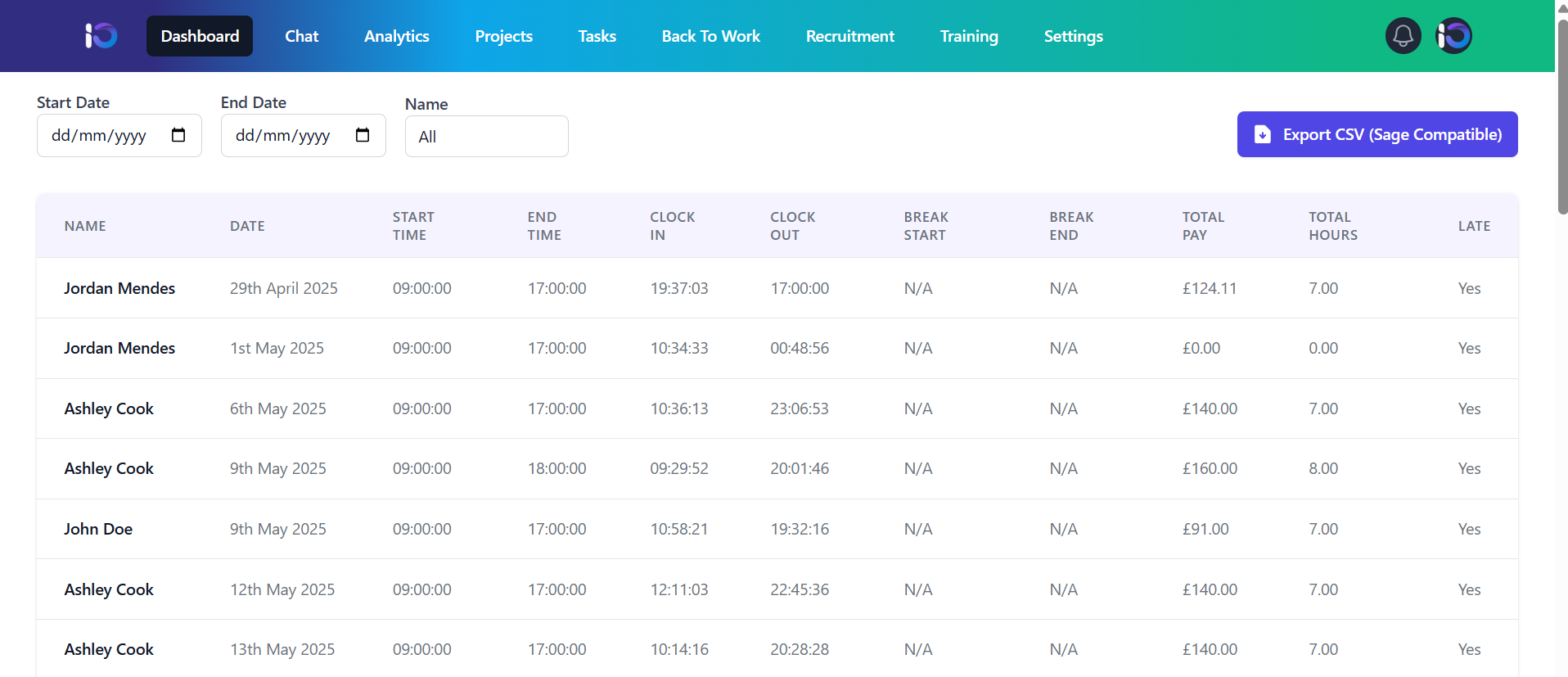Open the Tasks page
This screenshot has height=677, width=1568.
point(597,36)
